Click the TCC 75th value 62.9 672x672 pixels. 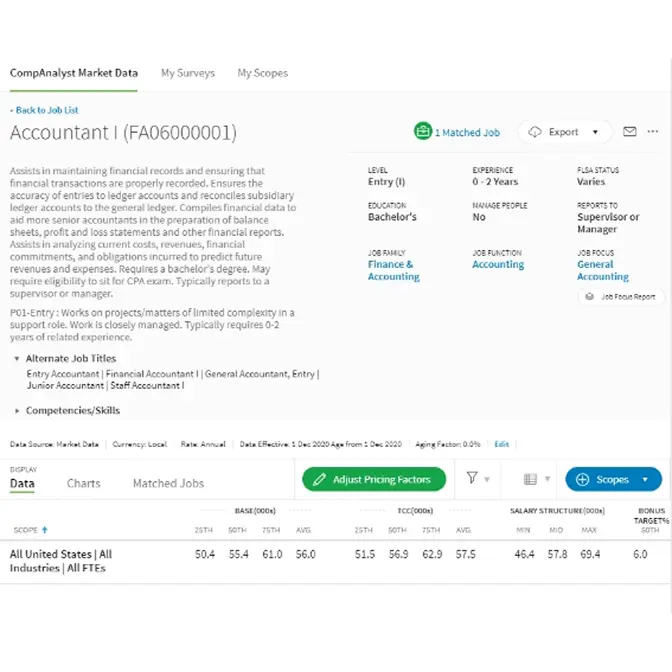432,554
